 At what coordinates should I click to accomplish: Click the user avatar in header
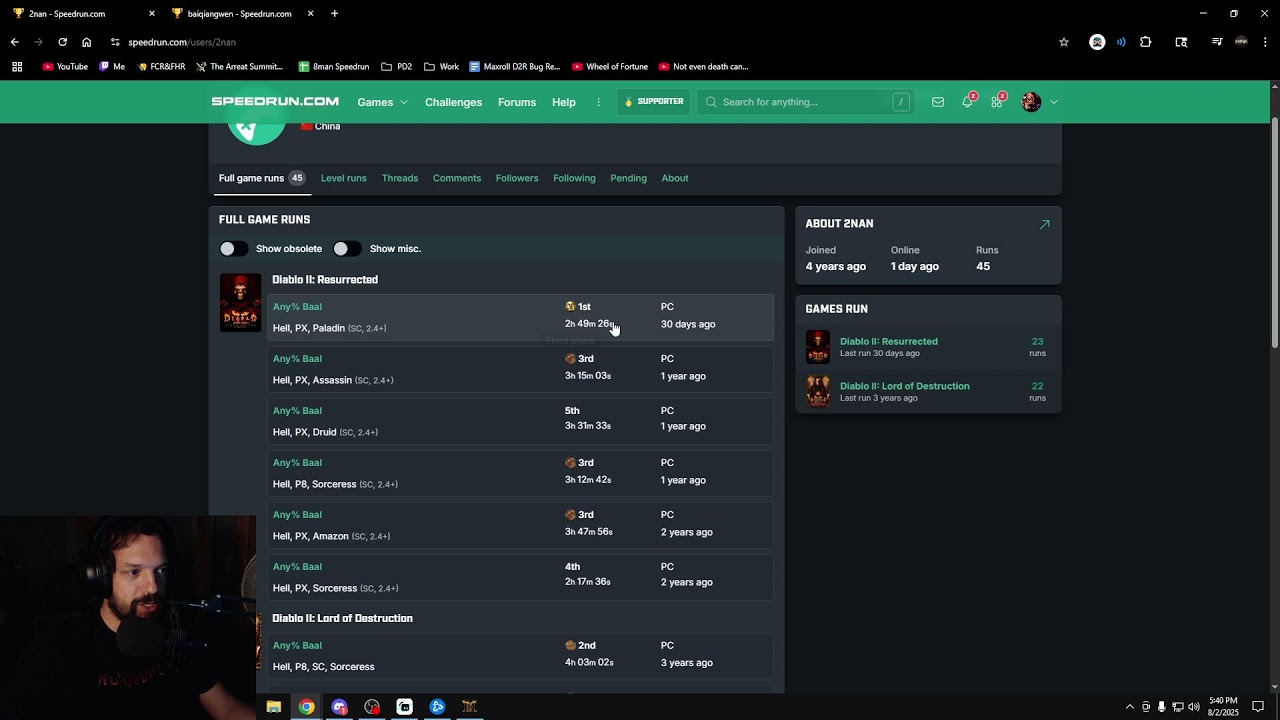pyautogui.click(x=1031, y=102)
